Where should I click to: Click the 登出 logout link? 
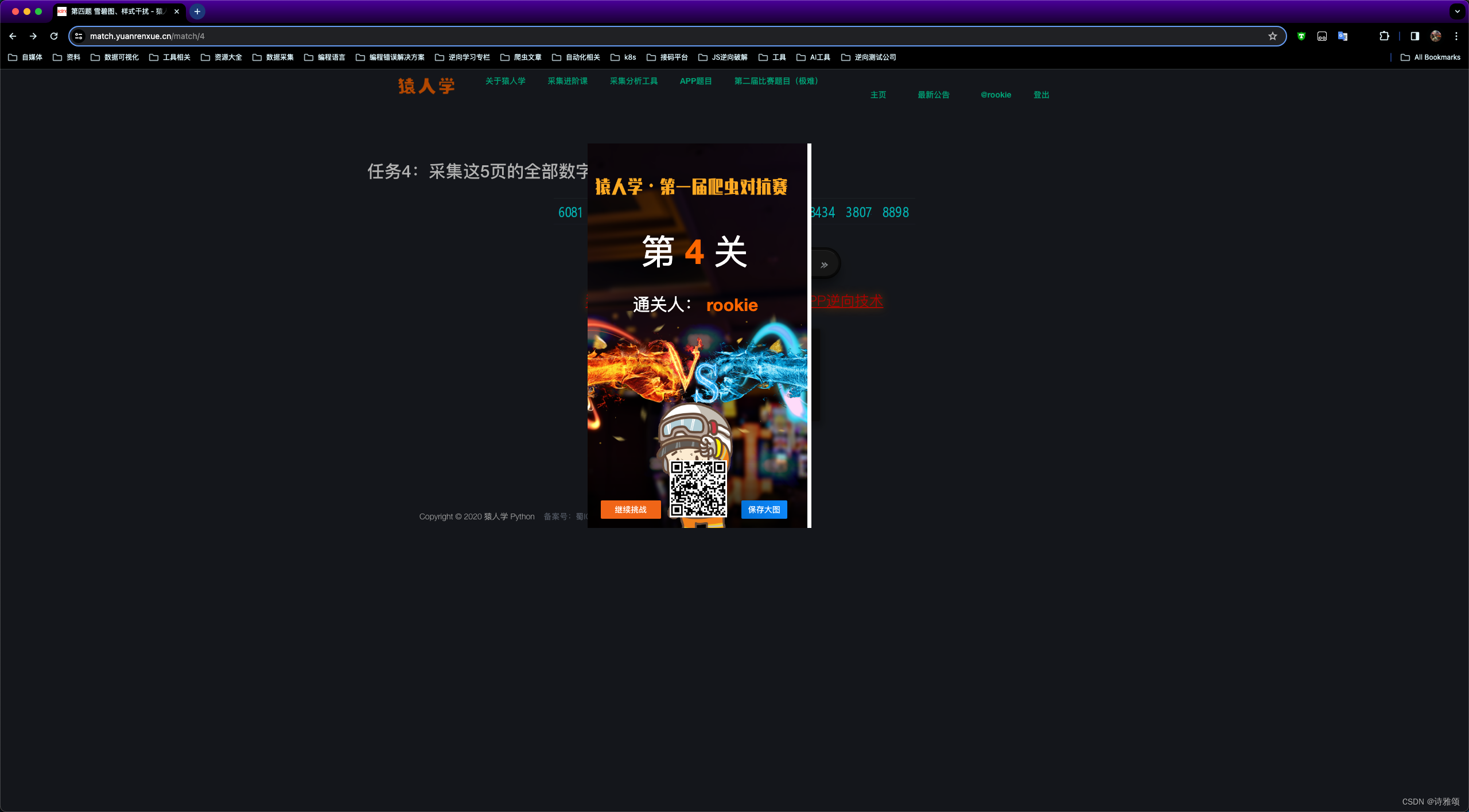point(1041,95)
